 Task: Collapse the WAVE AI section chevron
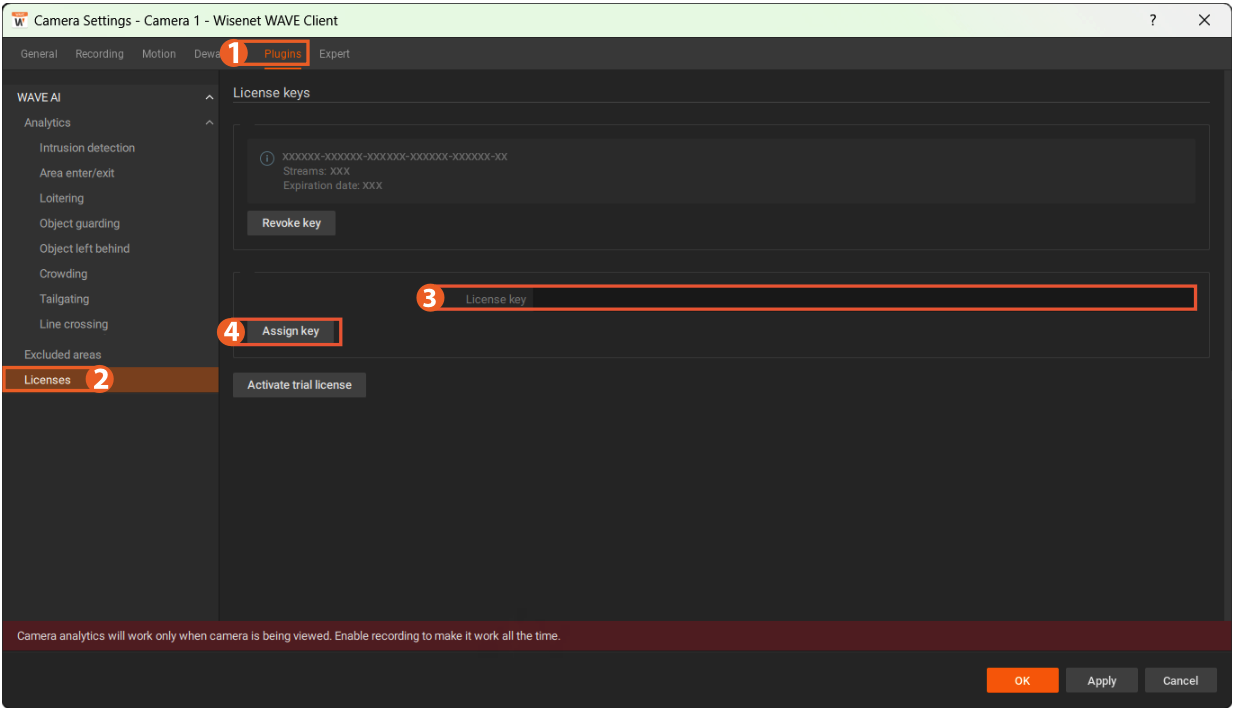pyautogui.click(x=209, y=98)
